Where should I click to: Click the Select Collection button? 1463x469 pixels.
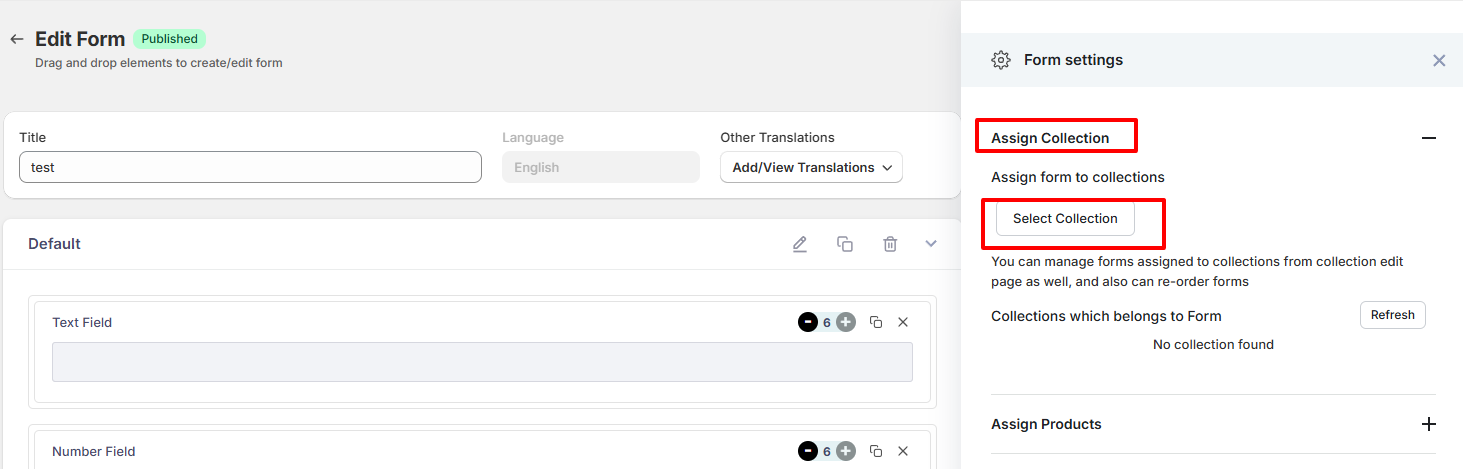[1065, 218]
